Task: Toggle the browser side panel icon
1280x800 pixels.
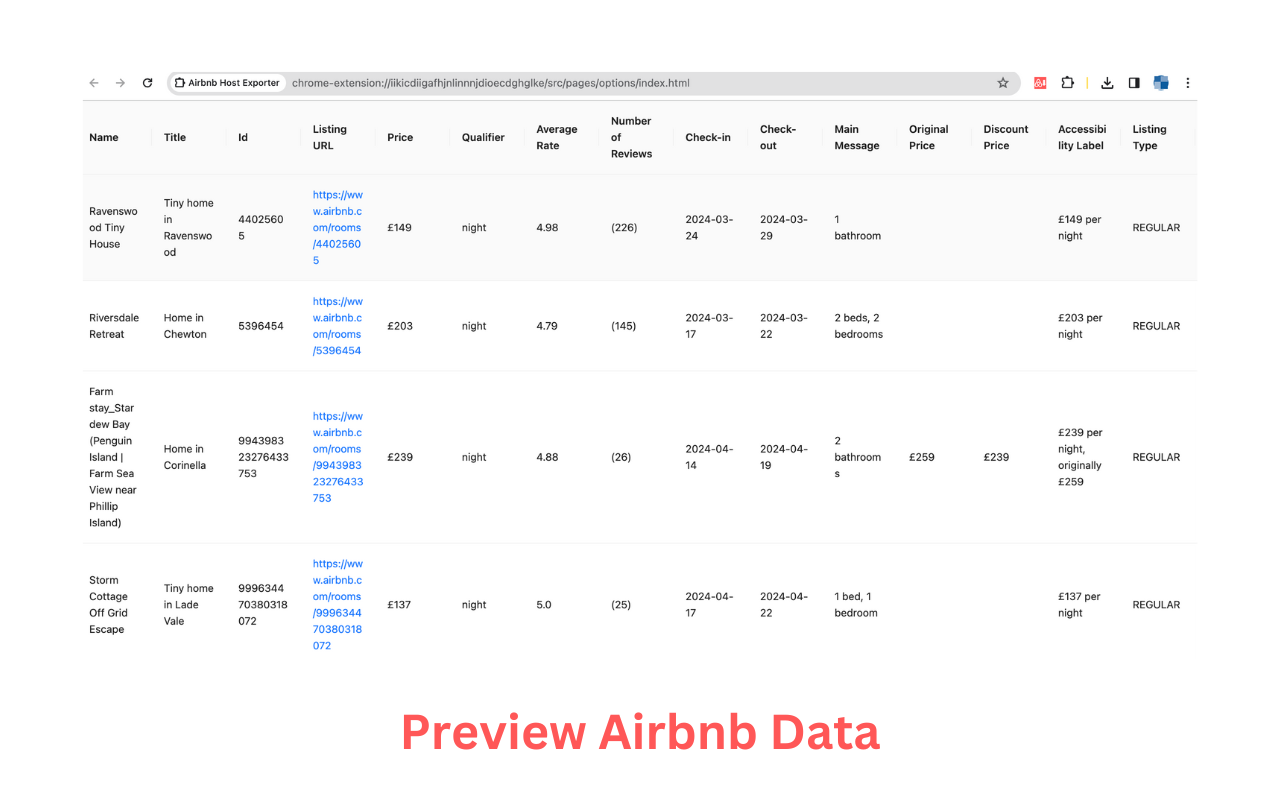Action: 1134,83
